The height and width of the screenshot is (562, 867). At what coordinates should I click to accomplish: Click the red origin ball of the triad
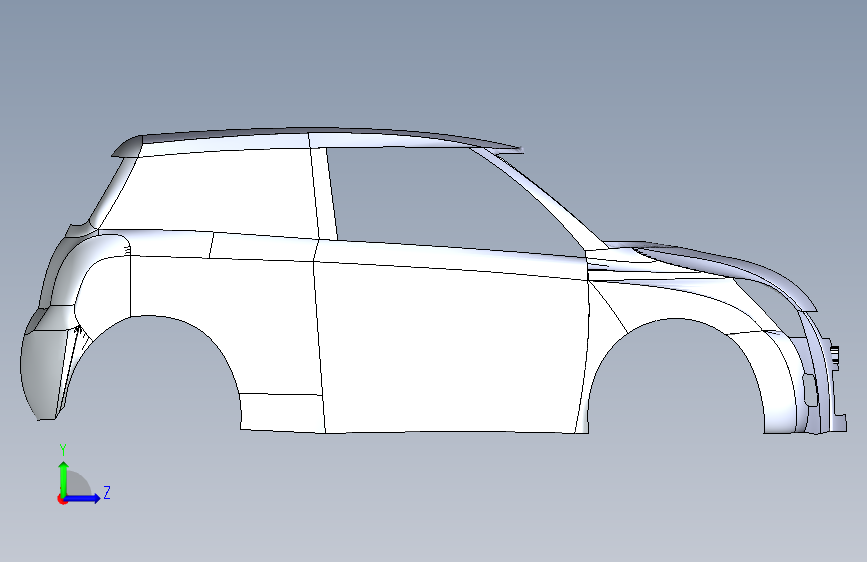click(62, 499)
